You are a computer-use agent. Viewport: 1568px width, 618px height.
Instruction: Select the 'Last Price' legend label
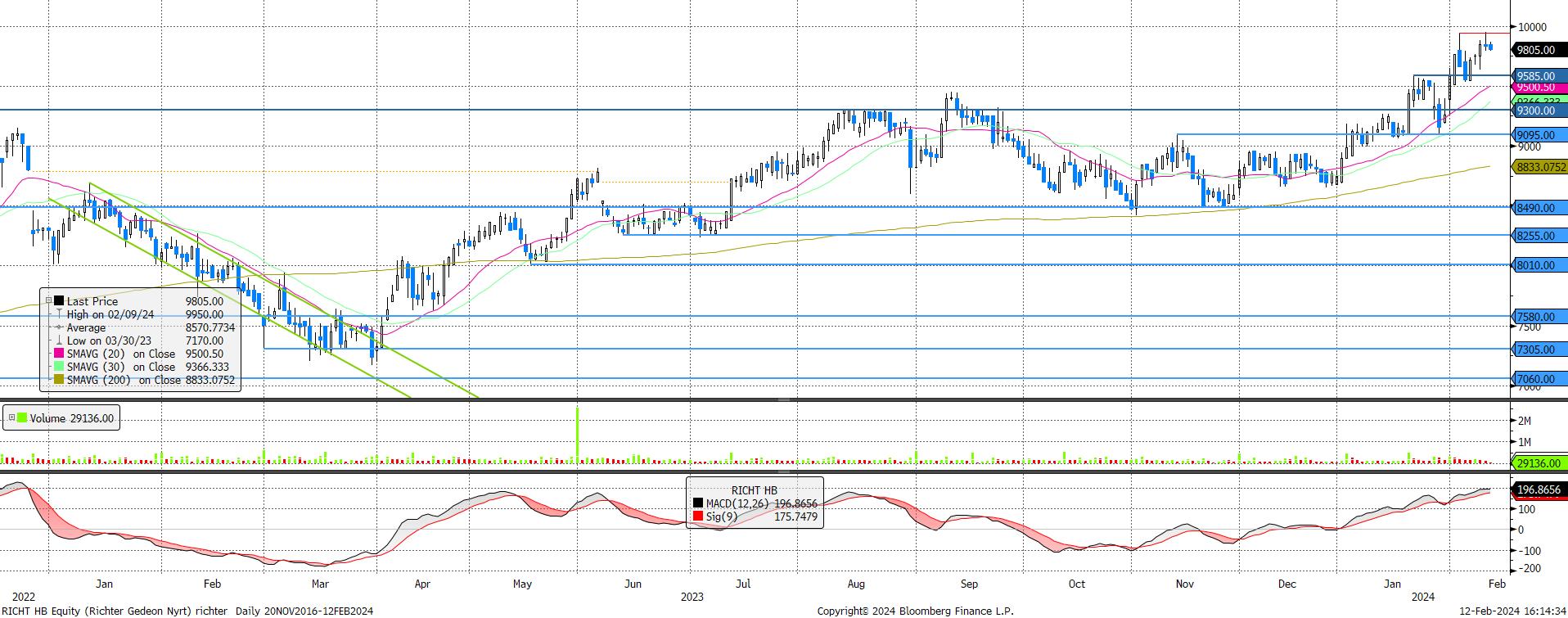[92, 301]
